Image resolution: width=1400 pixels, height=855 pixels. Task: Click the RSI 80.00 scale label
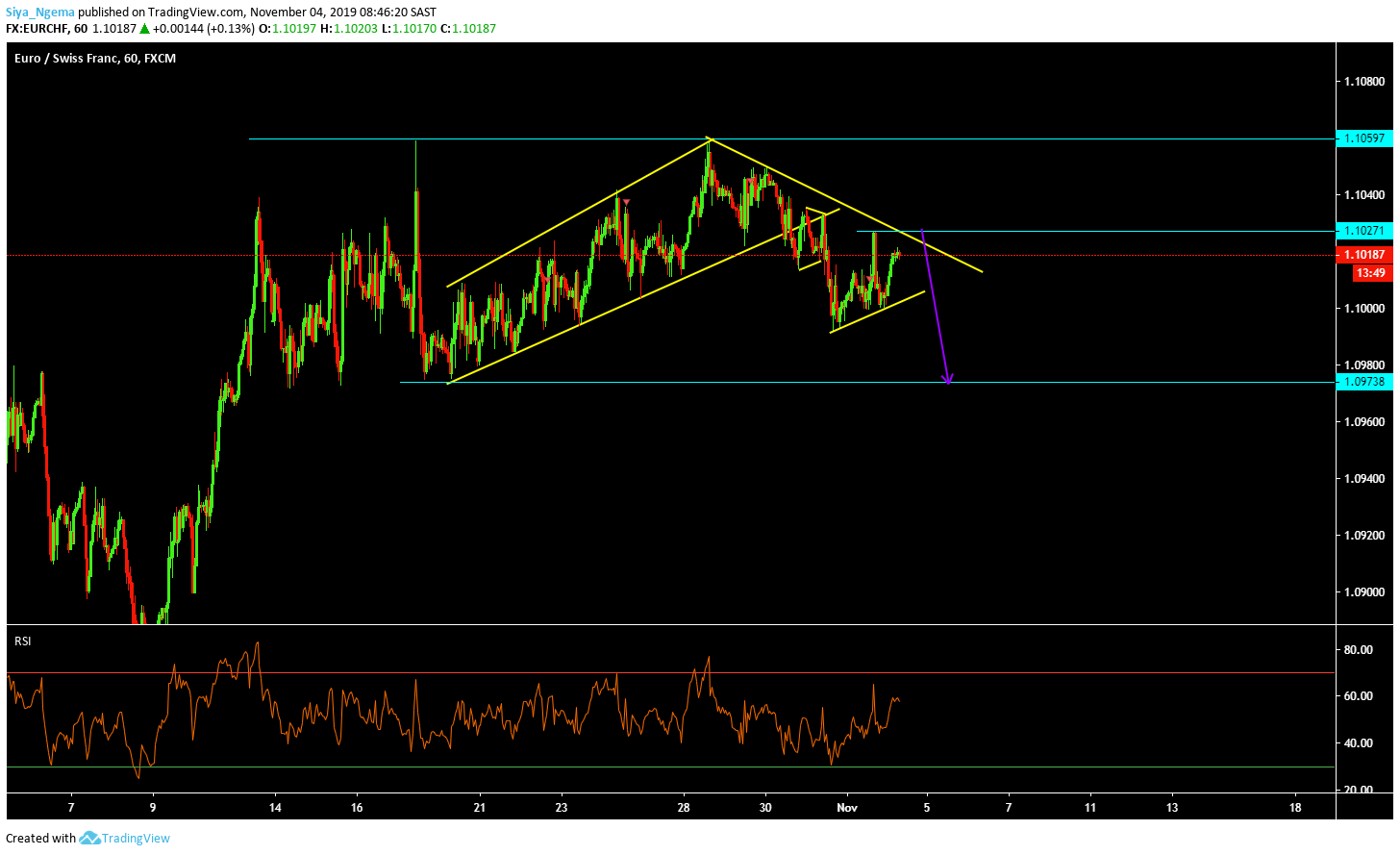[x=1358, y=650]
